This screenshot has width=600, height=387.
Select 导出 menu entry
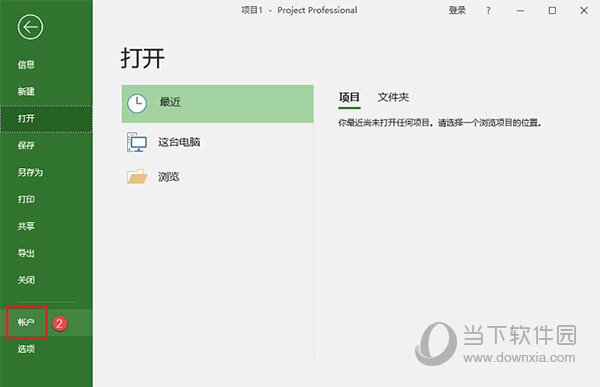26,253
